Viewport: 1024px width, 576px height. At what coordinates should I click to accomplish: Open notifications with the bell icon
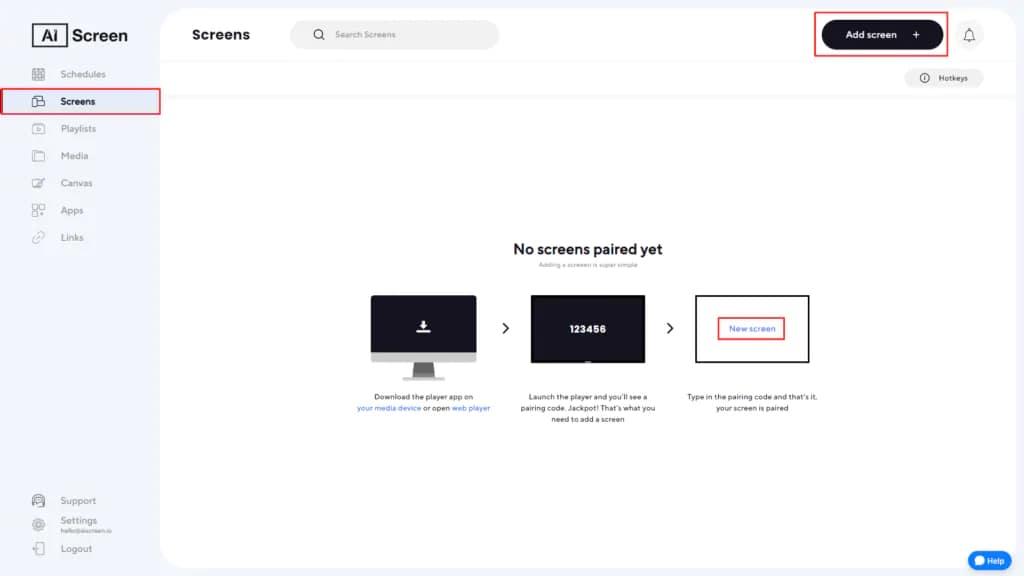(969, 35)
